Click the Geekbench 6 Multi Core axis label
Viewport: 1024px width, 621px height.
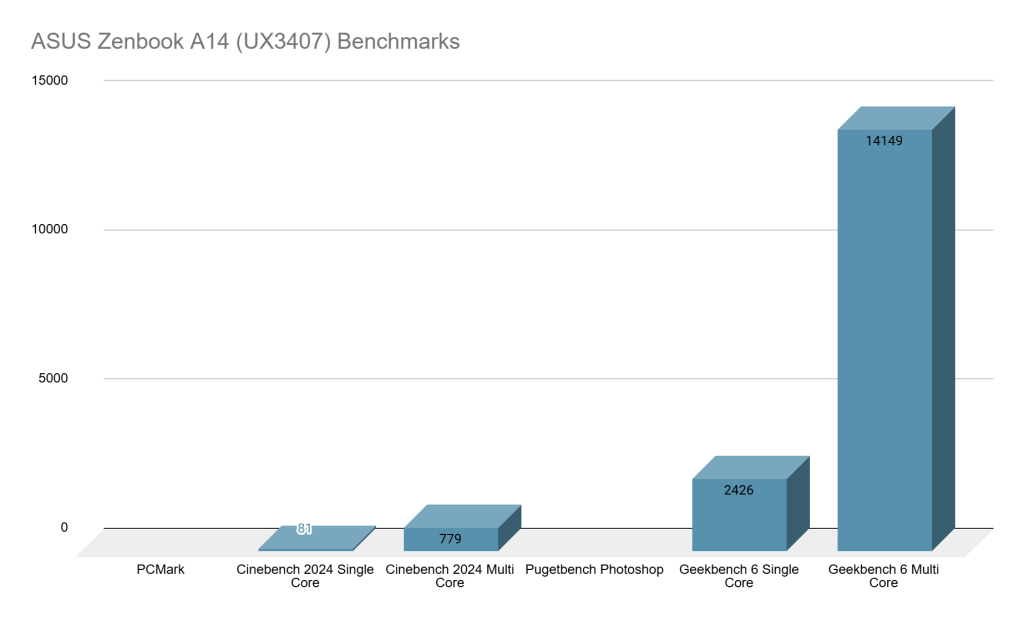884,576
